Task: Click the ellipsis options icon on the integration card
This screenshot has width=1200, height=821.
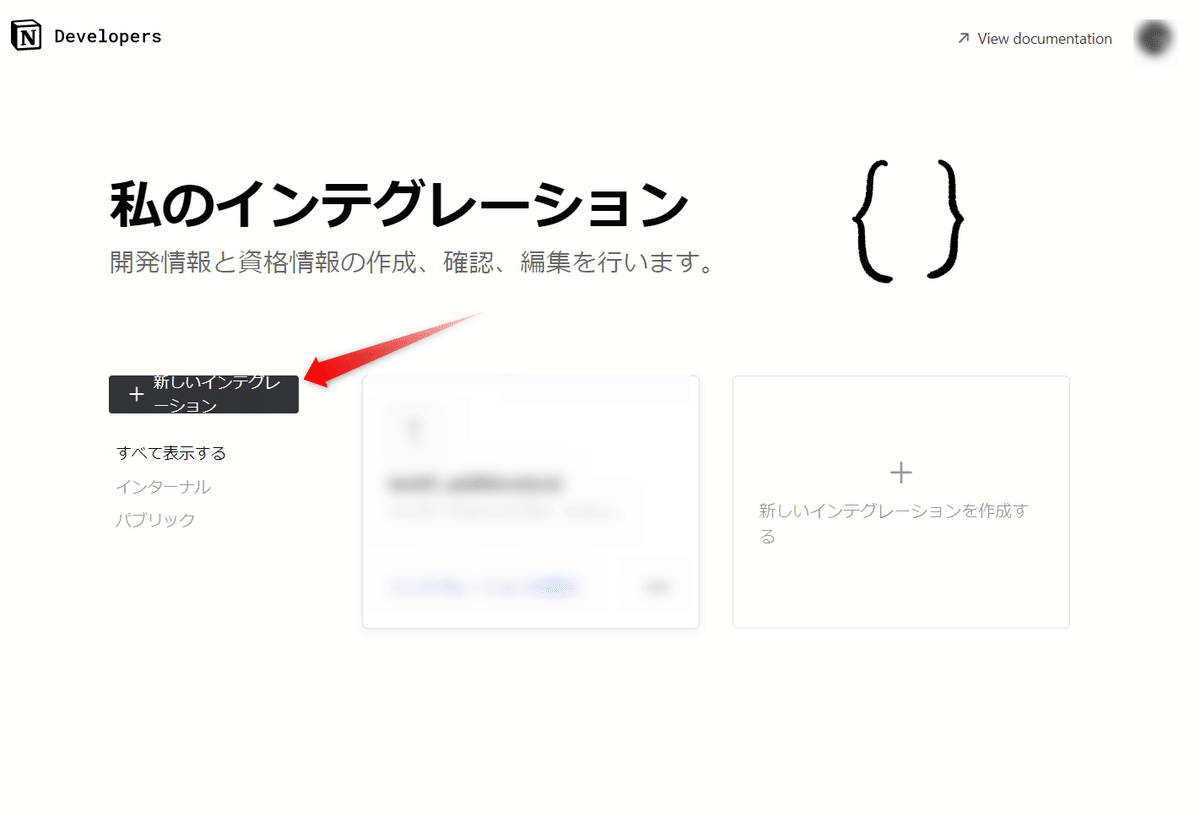Action: point(657,586)
